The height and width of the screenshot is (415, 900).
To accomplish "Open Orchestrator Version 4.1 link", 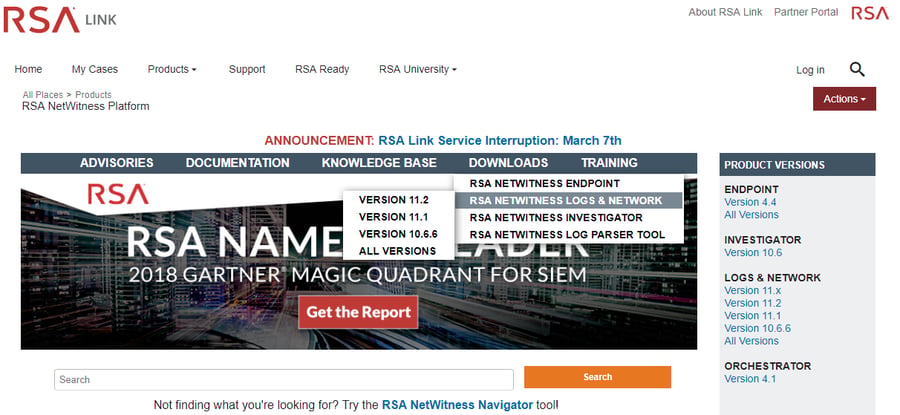I will click(750, 379).
